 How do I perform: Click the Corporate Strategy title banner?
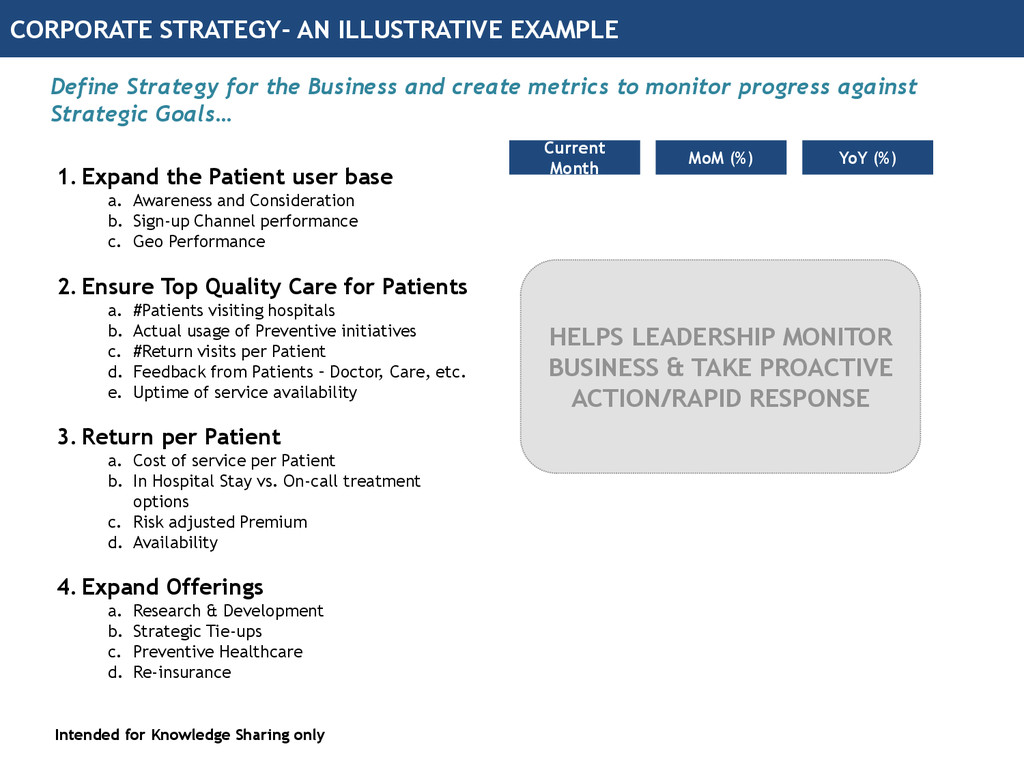512,29
